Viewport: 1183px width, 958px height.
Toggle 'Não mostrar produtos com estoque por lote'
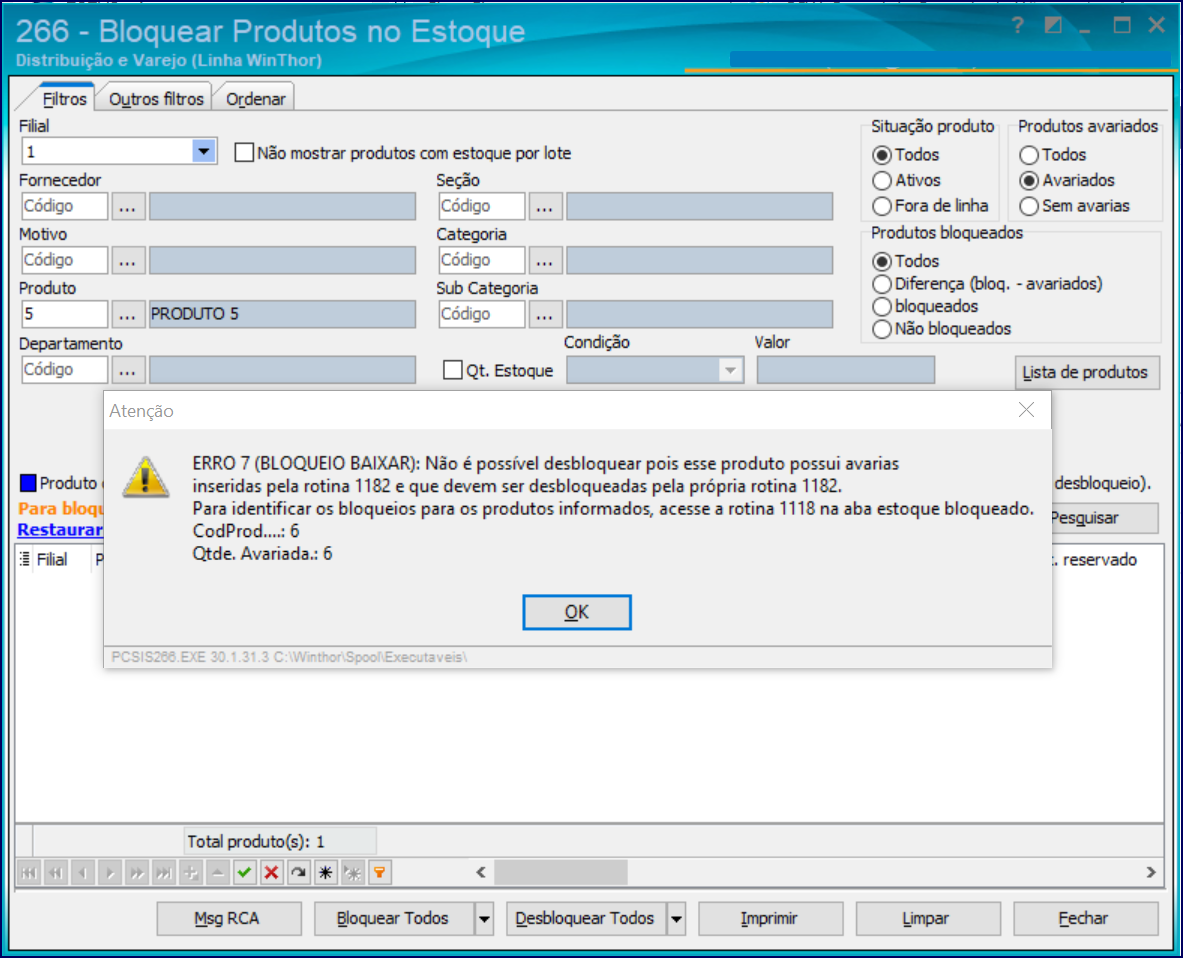click(244, 152)
